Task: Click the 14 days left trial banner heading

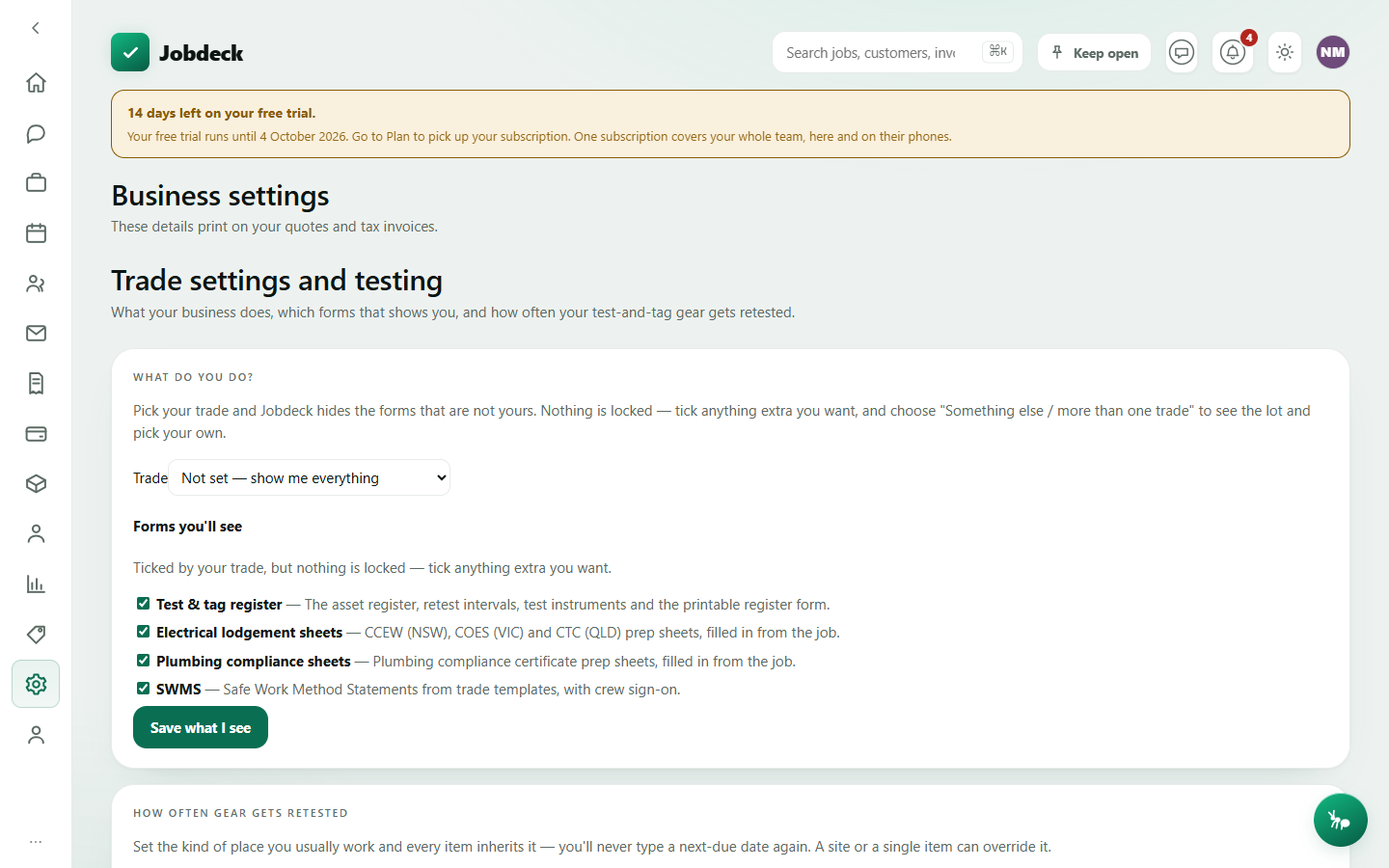Action: 222,113
